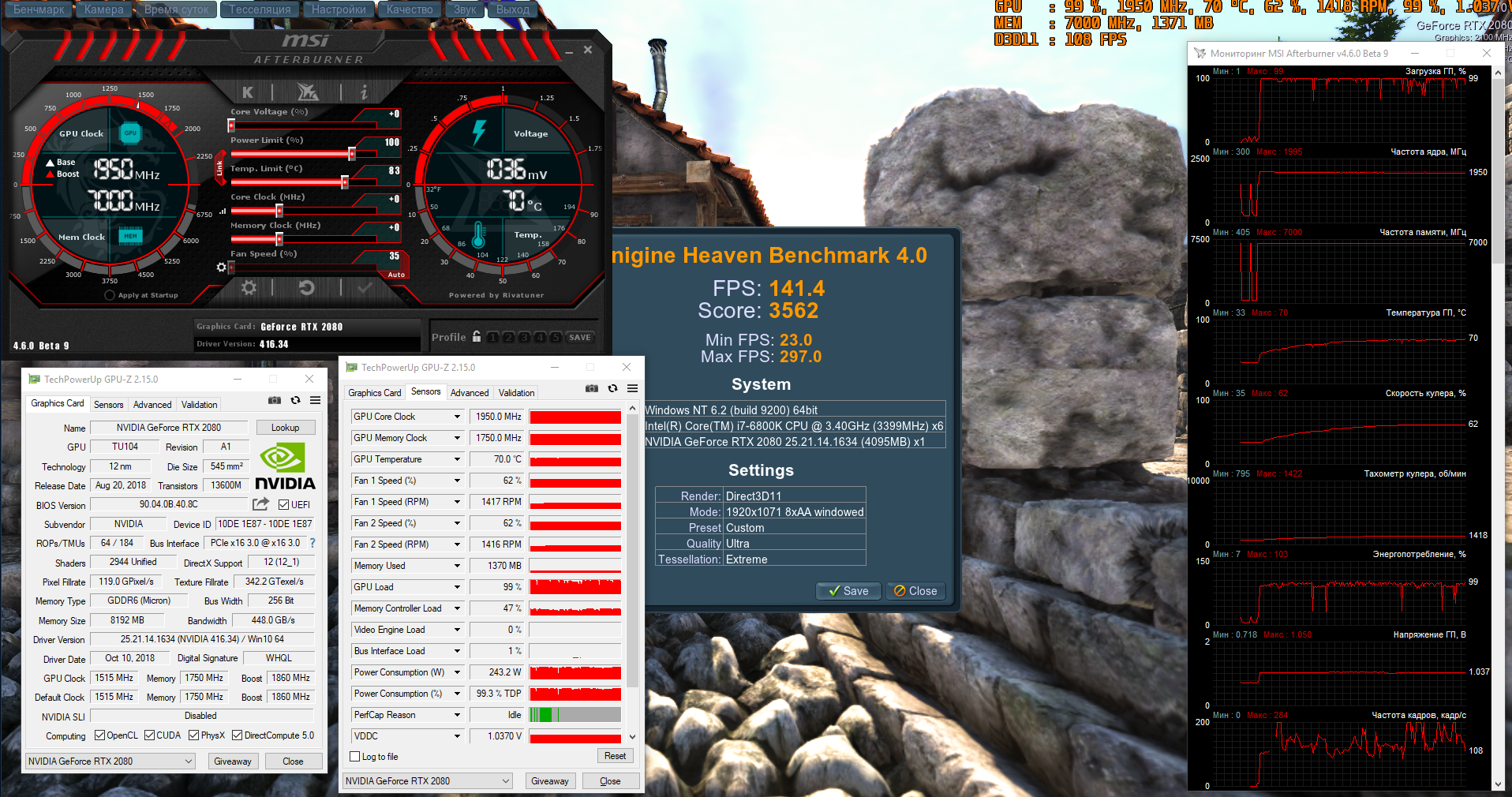Click the Afterburner info 'i' icon
This screenshot has height=797, width=1512.
pyautogui.click(x=364, y=92)
